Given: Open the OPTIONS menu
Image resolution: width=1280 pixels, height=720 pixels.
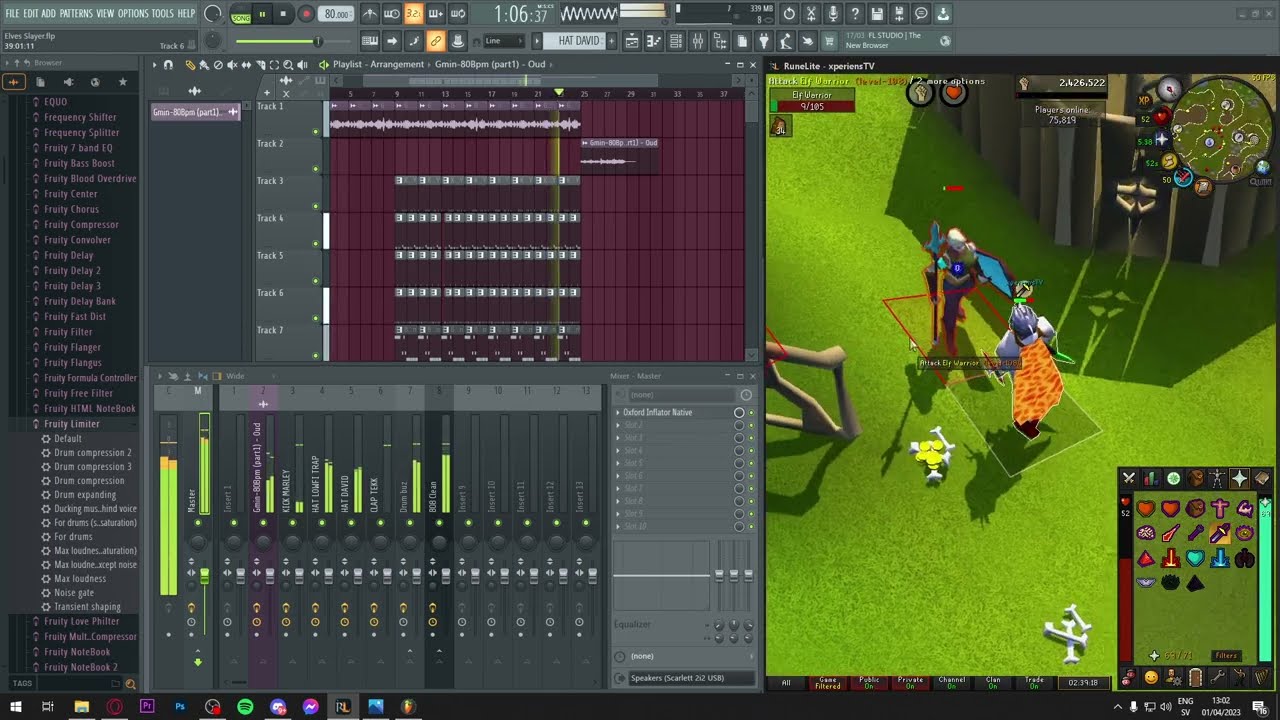Looking at the screenshot, I should (133, 14).
